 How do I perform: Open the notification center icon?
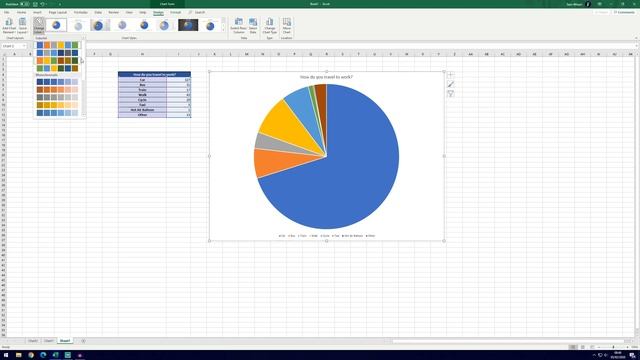(x=633, y=355)
